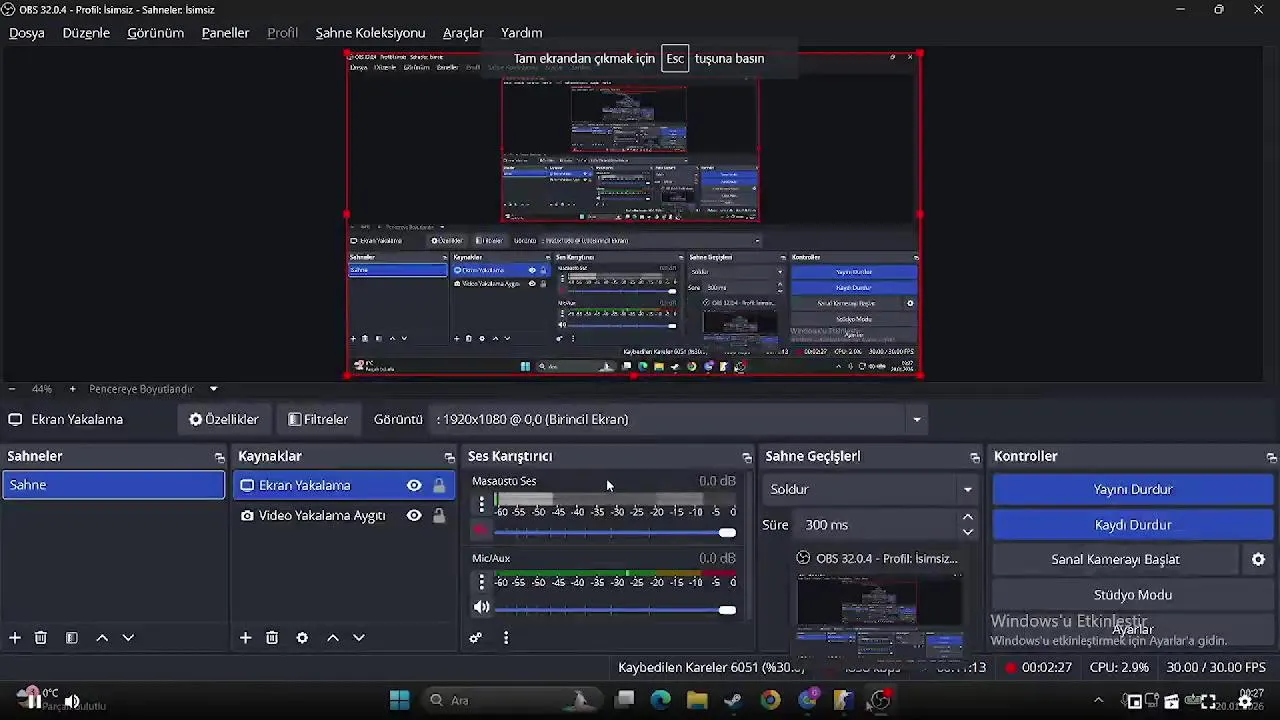Click Yayını Durdur to stop streaming

pos(1133,490)
